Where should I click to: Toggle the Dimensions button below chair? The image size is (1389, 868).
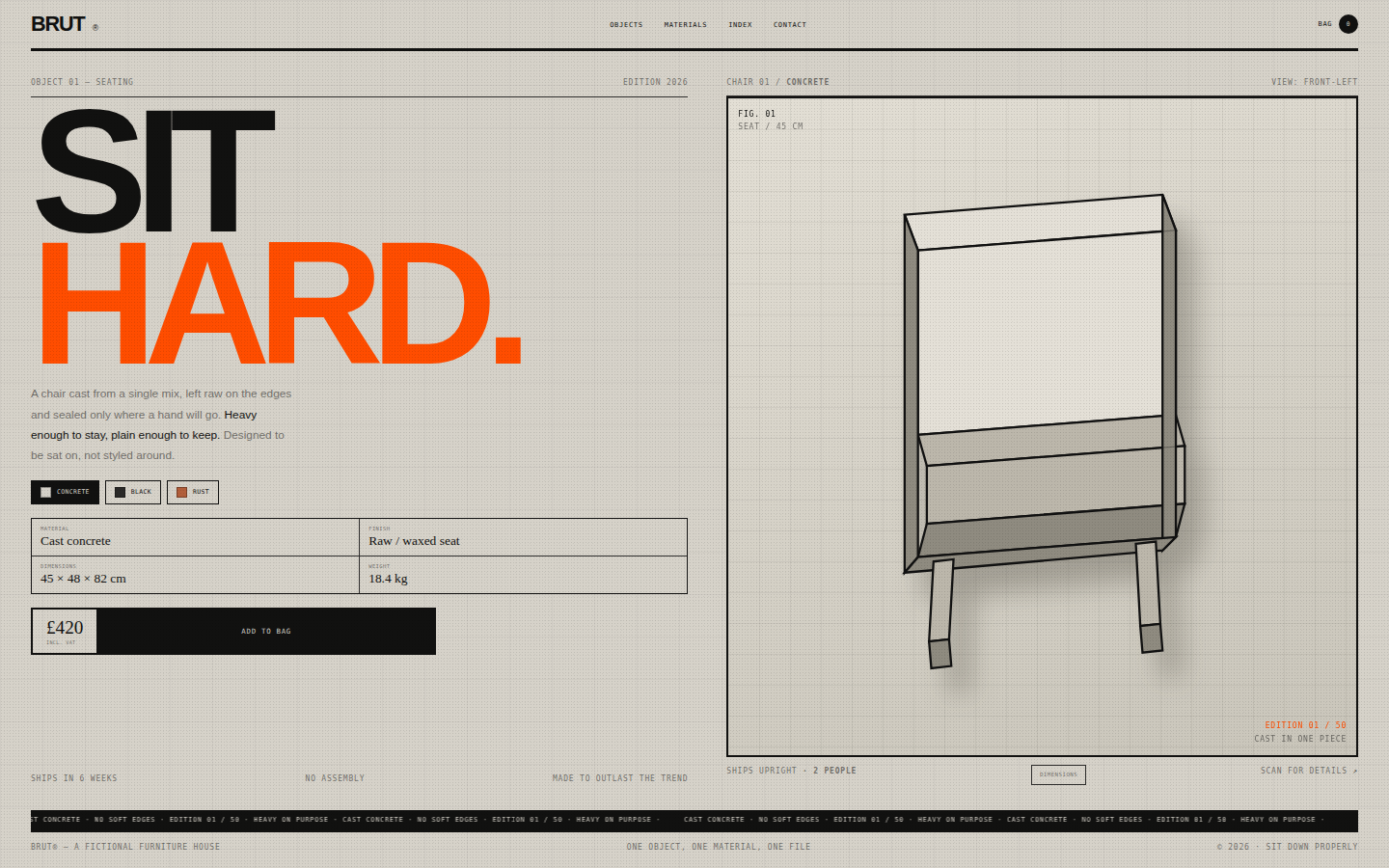(x=1058, y=774)
